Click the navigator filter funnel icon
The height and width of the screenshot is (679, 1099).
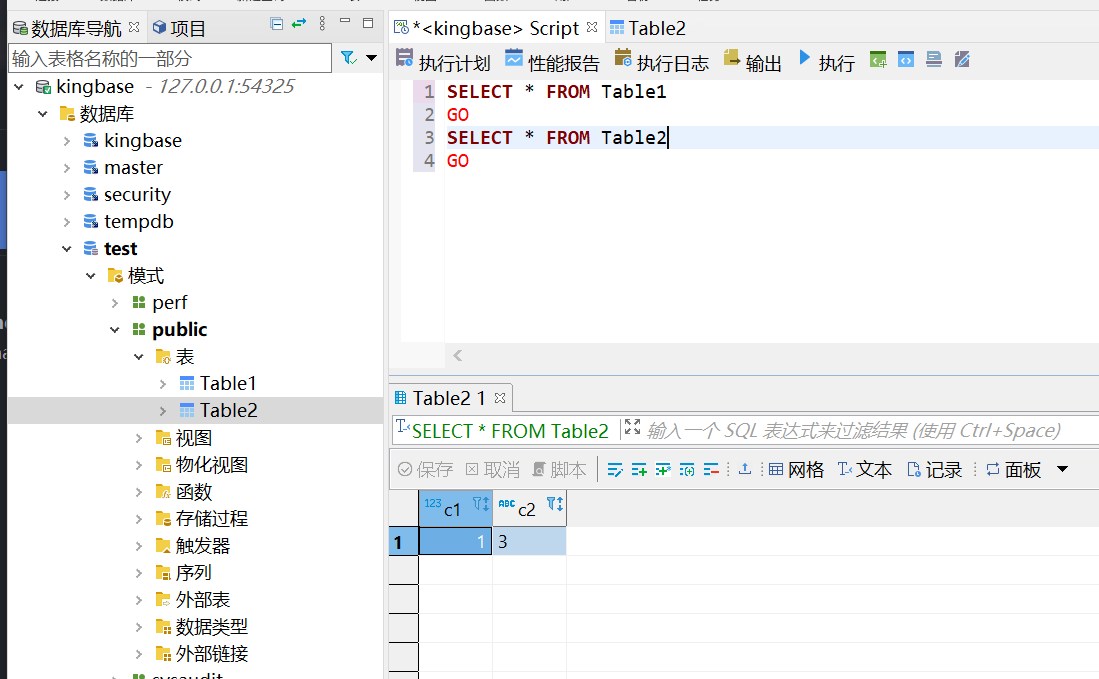(348, 57)
